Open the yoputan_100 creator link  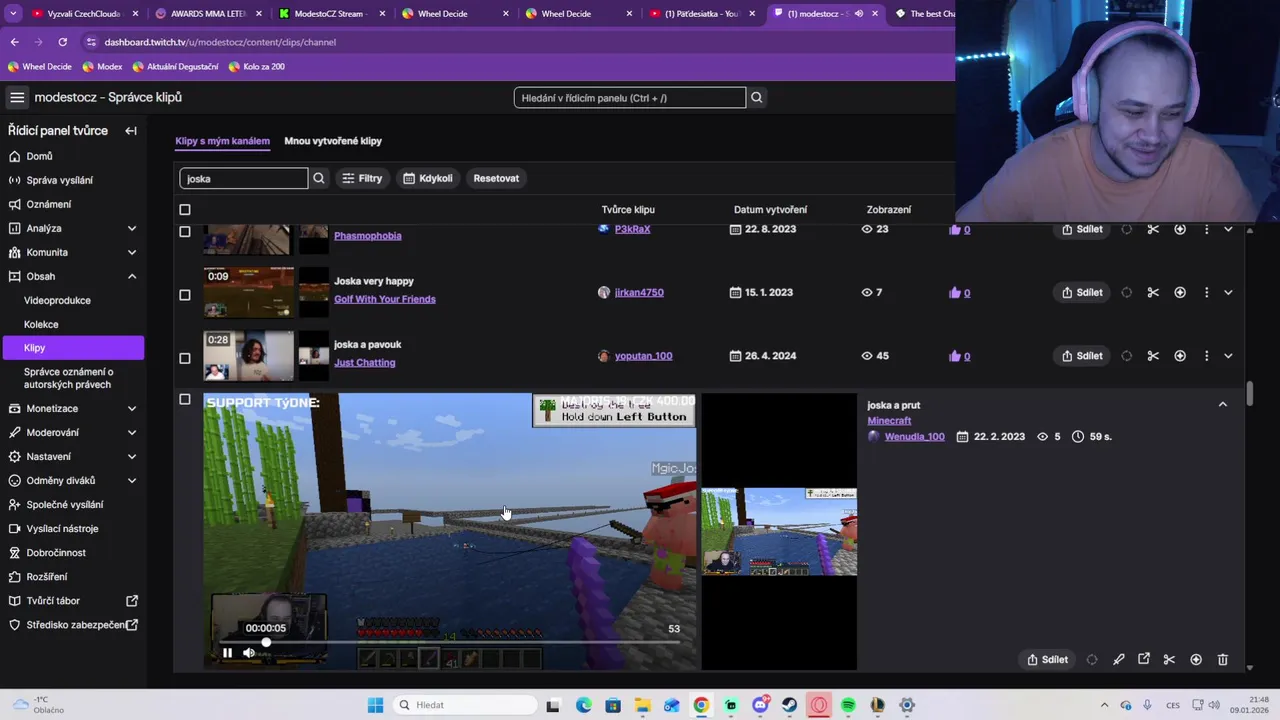[643, 356]
